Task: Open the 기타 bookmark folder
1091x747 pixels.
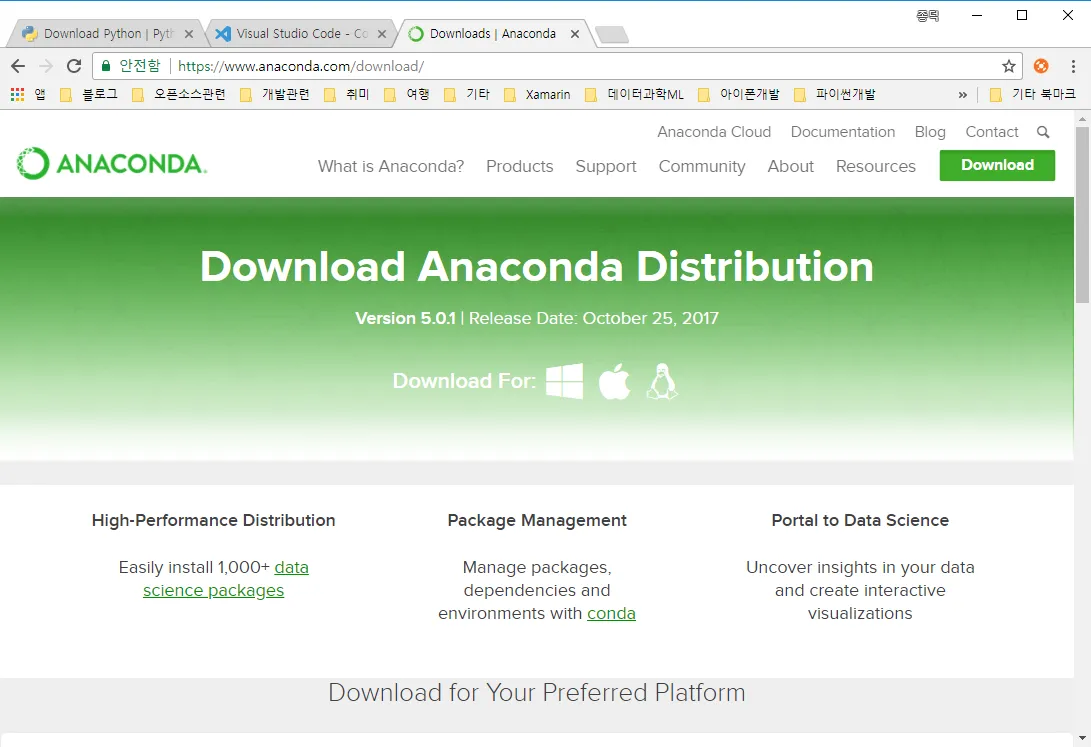Action: click(x=467, y=94)
